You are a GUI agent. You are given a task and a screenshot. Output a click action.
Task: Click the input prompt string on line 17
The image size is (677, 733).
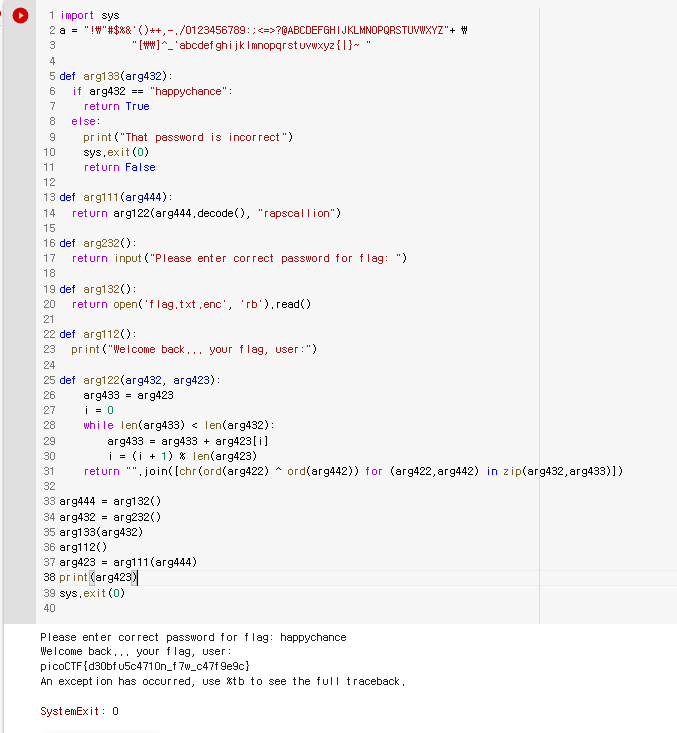[275, 258]
